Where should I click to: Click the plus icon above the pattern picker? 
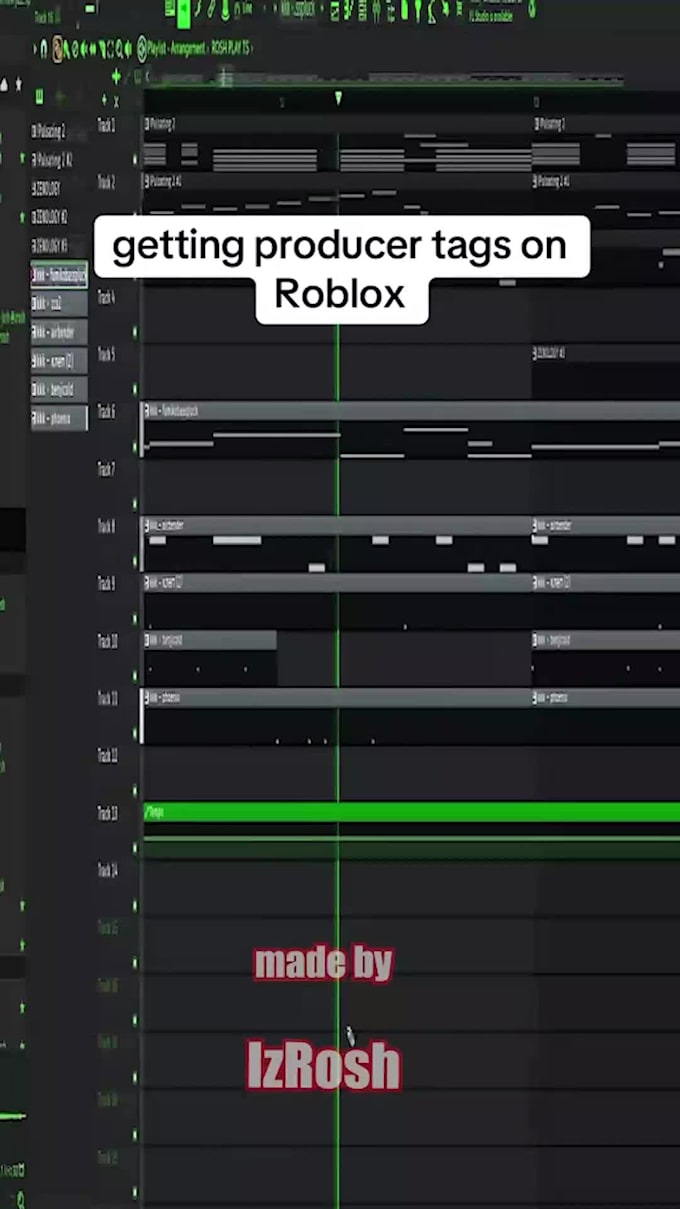117,77
